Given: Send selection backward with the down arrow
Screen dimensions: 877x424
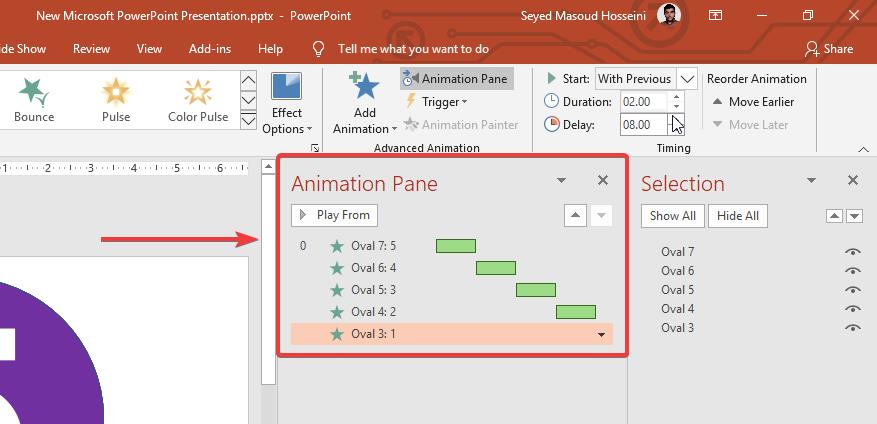Looking at the screenshot, I should point(854,216).
